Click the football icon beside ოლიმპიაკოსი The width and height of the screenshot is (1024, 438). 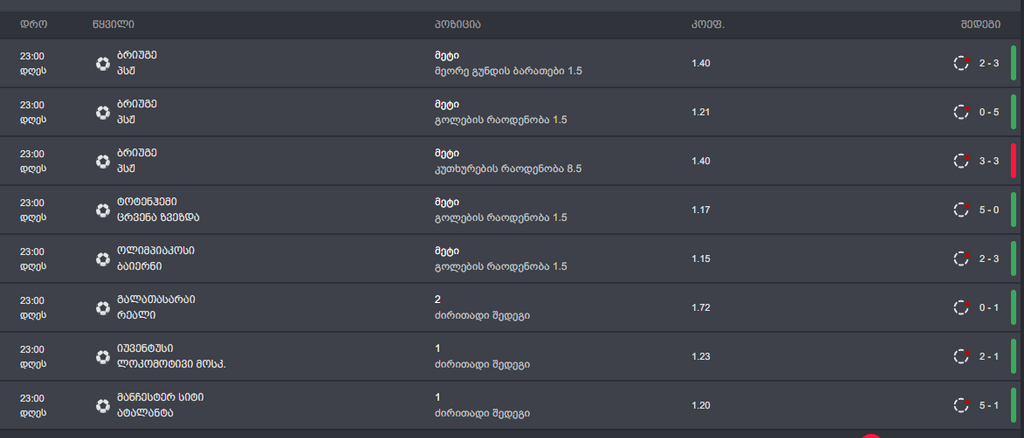coord(103,259)
